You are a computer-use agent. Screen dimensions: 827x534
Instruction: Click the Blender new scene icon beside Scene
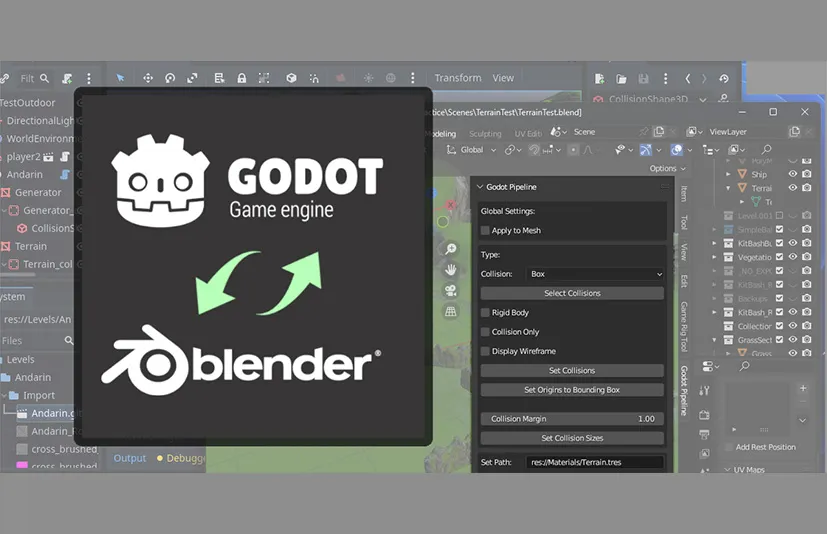coord(659,131)
